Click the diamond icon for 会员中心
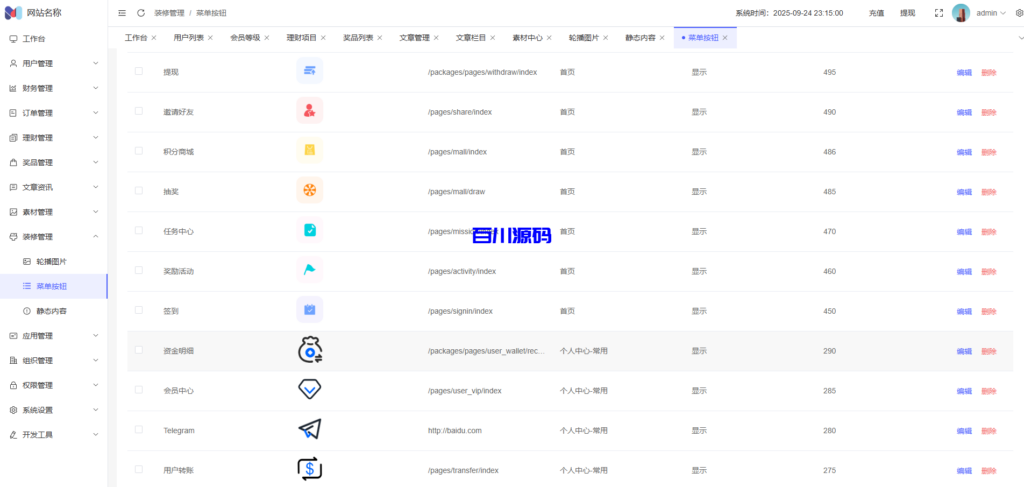The image size is (1024, 487). [309, 390]
